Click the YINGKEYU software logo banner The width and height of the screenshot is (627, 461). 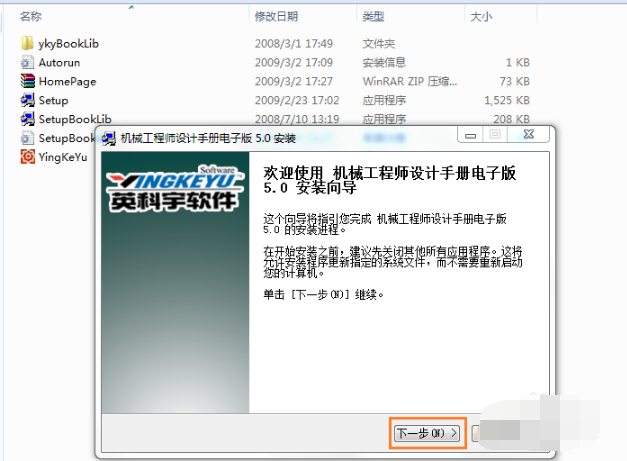click(x=175, y=188)
